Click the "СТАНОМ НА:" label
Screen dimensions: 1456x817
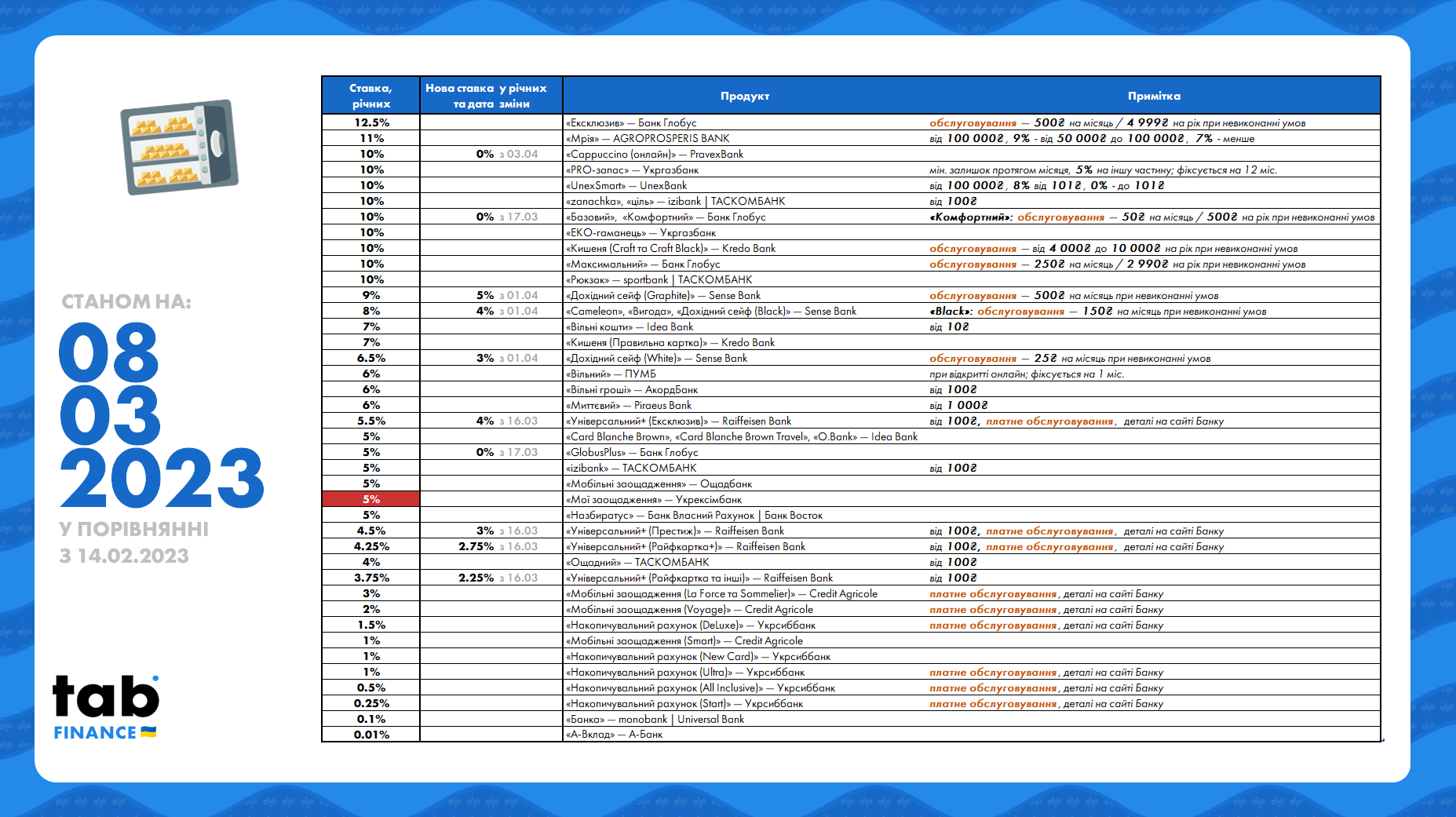[126, 302]
